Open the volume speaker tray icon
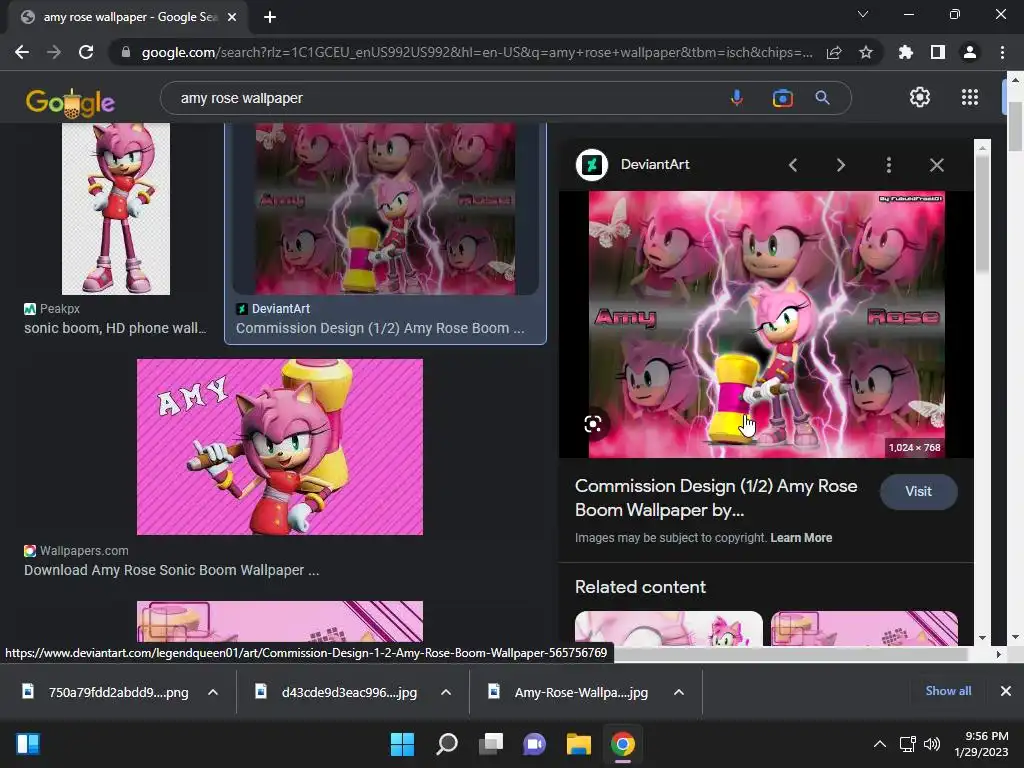1024x768 pixels. pos(932,744)
